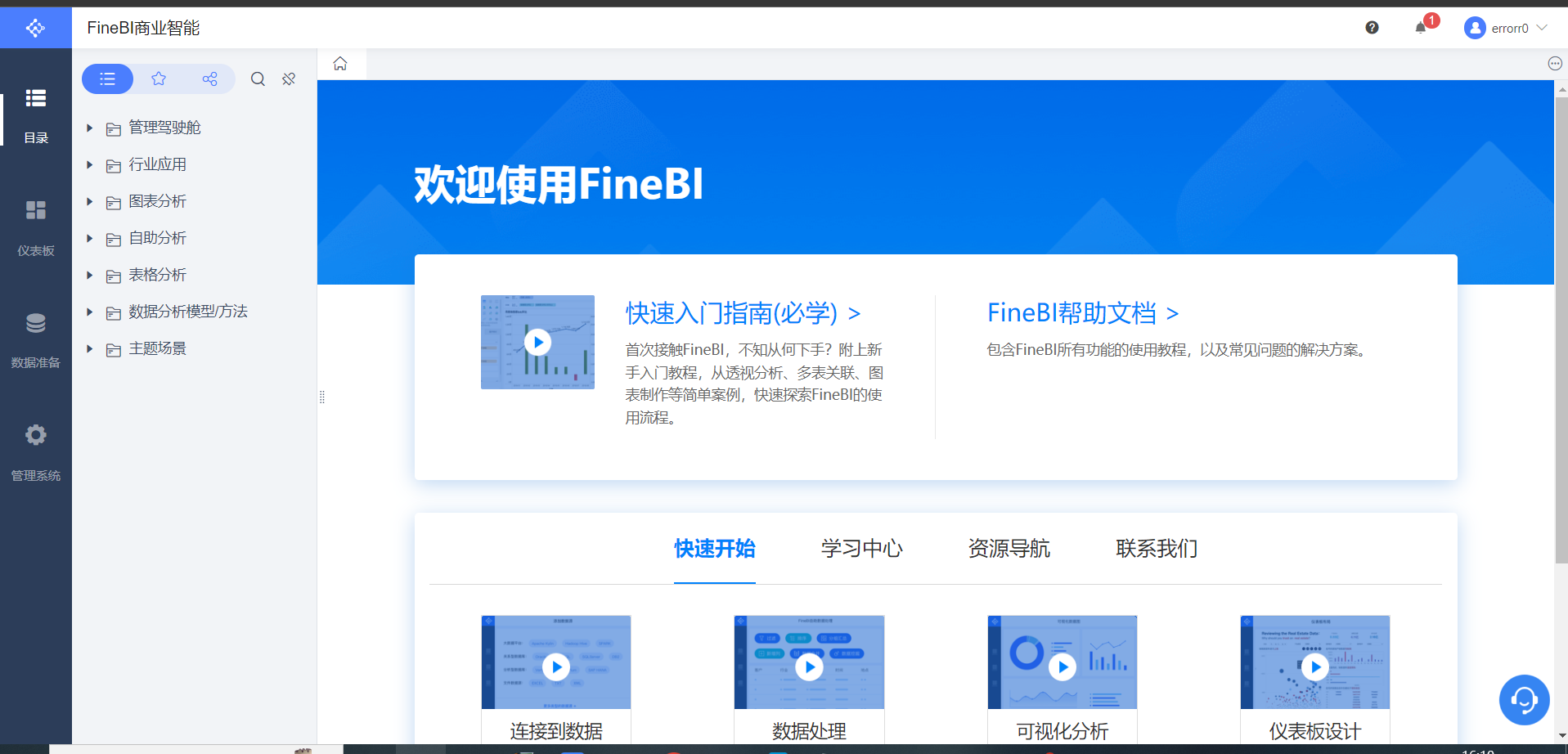Screen dimensions: 1568x754
Task: Click the 连接到数据 card title
Action: pos(556,731)
